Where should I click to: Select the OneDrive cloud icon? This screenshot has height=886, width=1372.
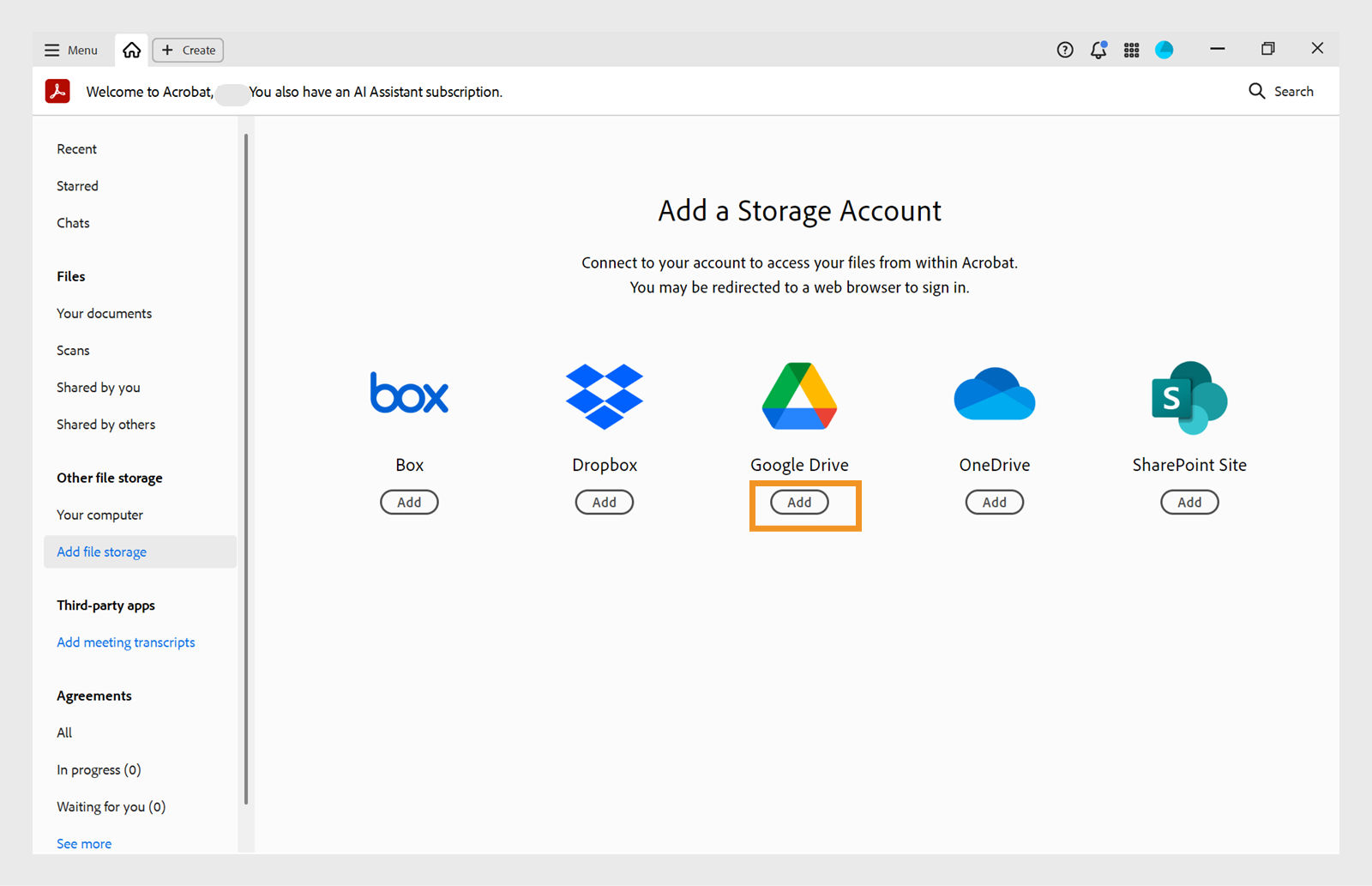(994, 394)
